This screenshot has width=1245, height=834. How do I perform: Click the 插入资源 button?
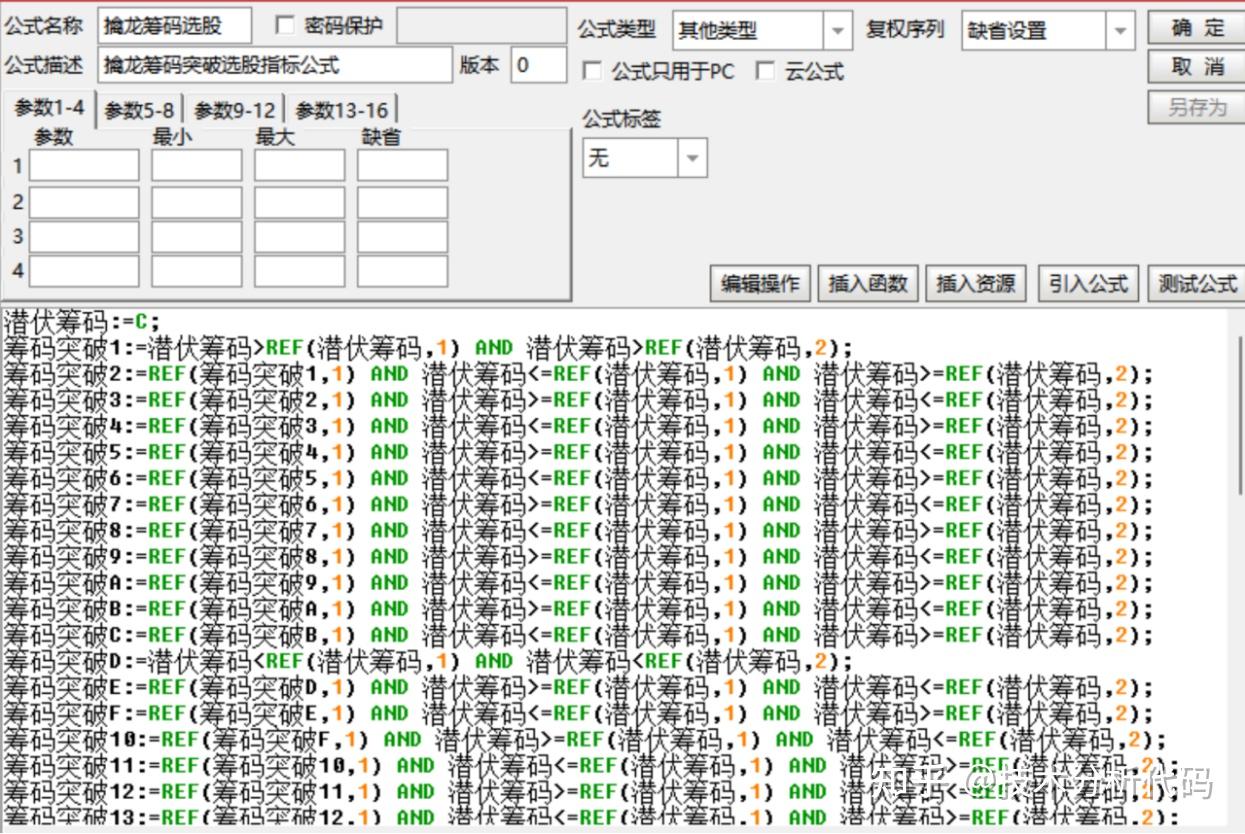[x=975, y=283]
